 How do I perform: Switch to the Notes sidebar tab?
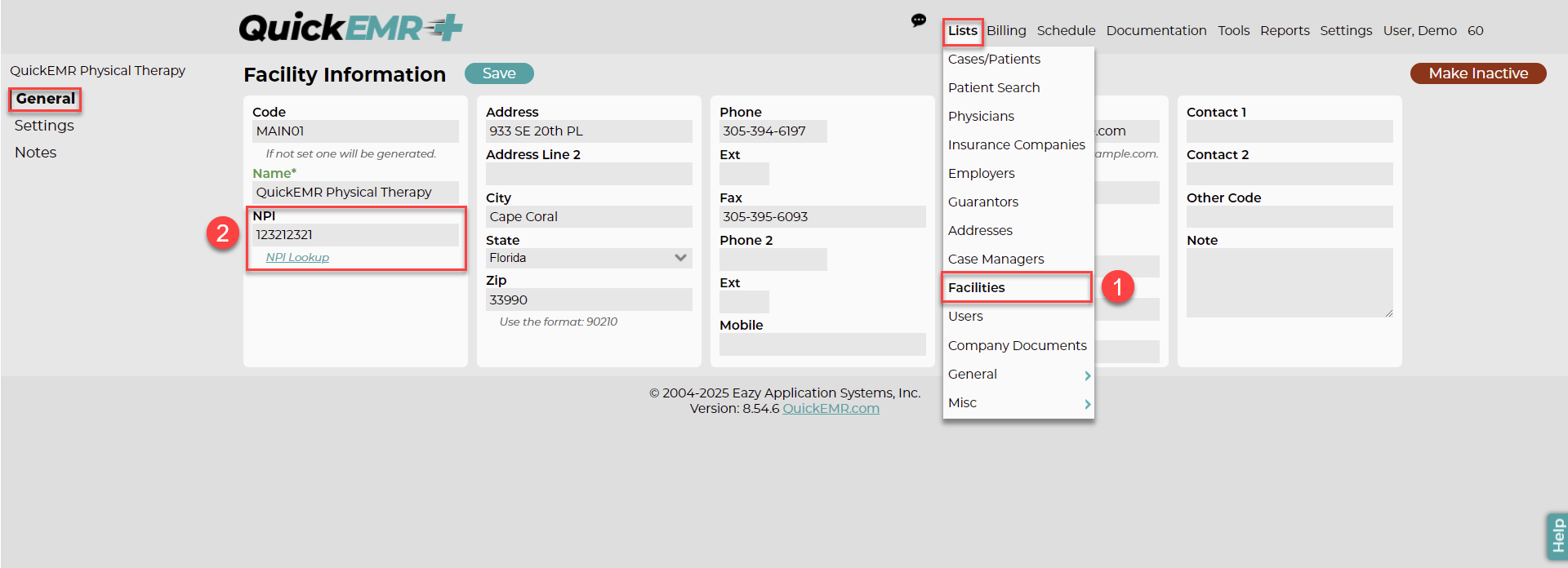[36, 153]
